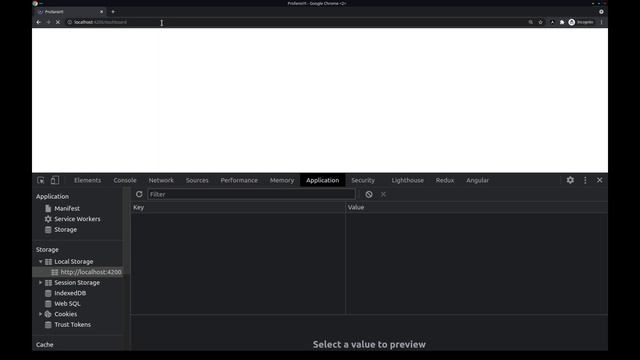Click the Cache section heading

pyautogui.click(x=44, y=345)
